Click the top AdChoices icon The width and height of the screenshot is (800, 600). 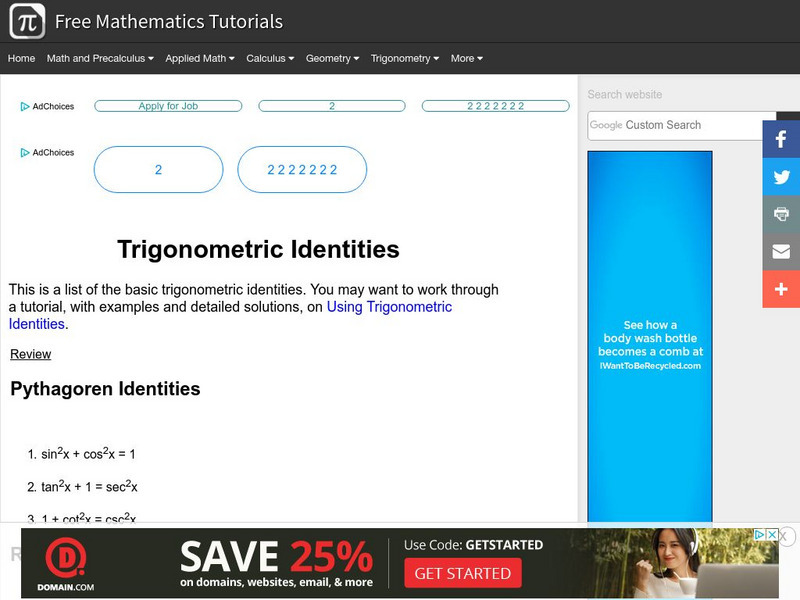pyautogui.click(x=24, y=107)
